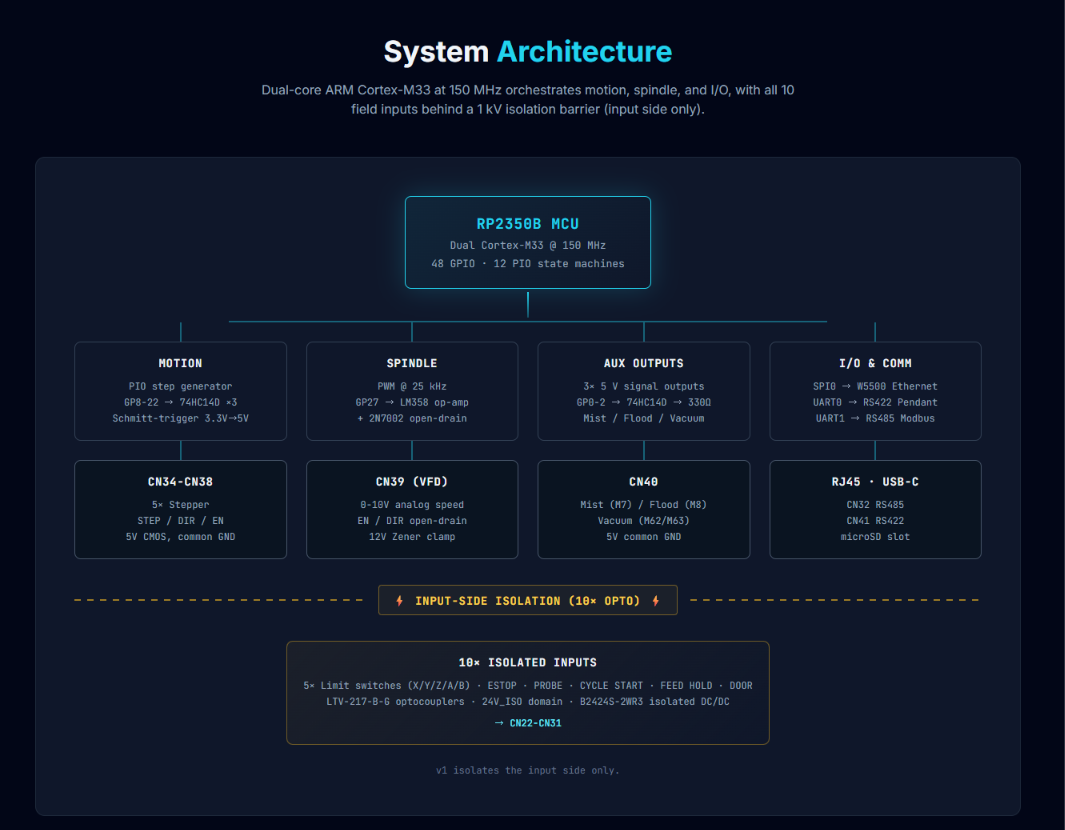Click '0-10V analog speed' text
This screenshot has height=830, width=1065.
[412, 505]
